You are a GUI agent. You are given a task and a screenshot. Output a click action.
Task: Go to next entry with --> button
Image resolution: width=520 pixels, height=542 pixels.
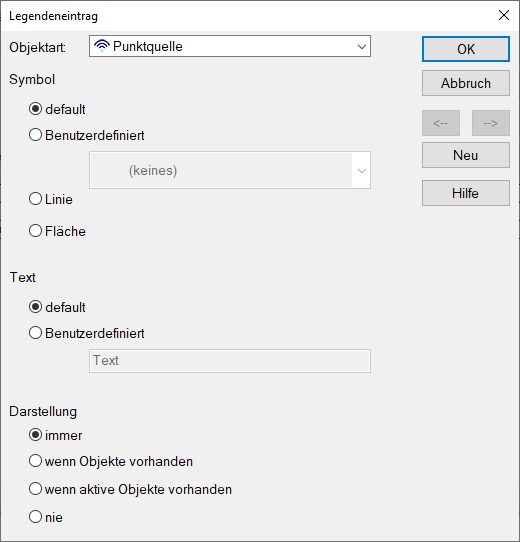coord(491,123)
